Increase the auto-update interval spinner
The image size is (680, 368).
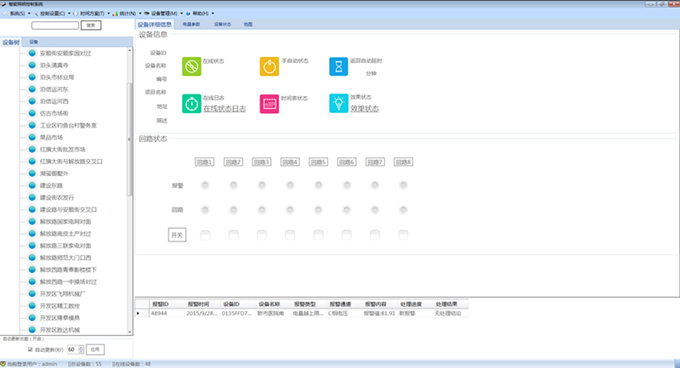click(x=81, y=347)
